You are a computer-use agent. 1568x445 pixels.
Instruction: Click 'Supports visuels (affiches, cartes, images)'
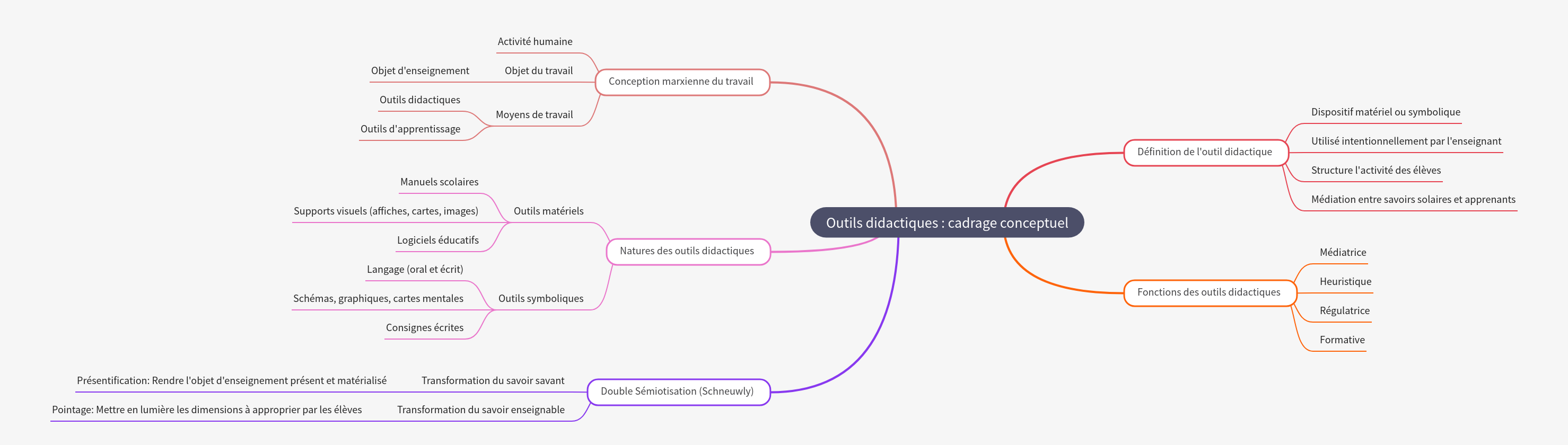tap(386, 211)
